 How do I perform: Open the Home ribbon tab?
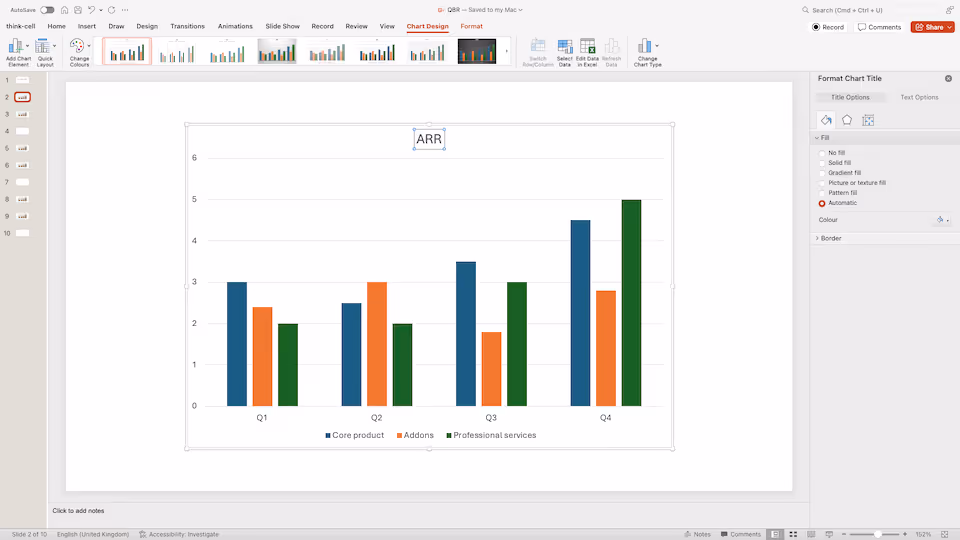tap(56, 26)
